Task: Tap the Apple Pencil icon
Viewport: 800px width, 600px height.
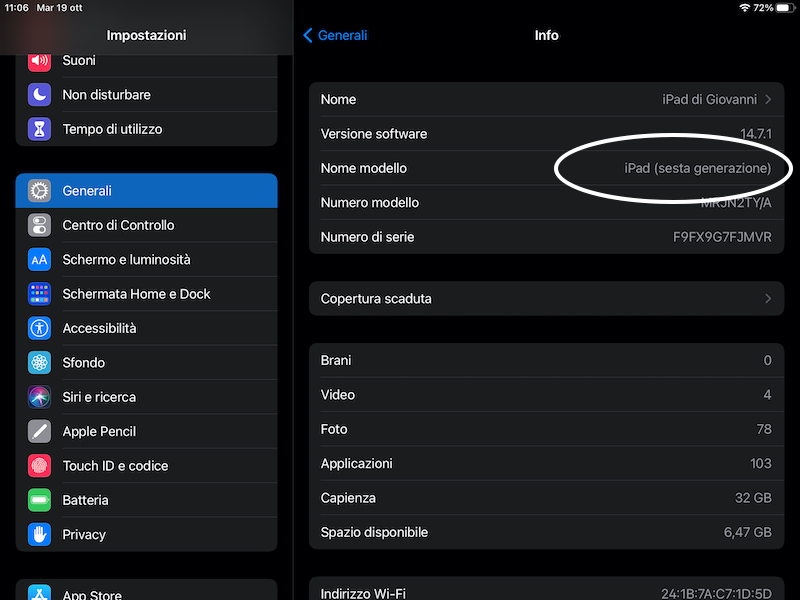Action: [39, 432]
